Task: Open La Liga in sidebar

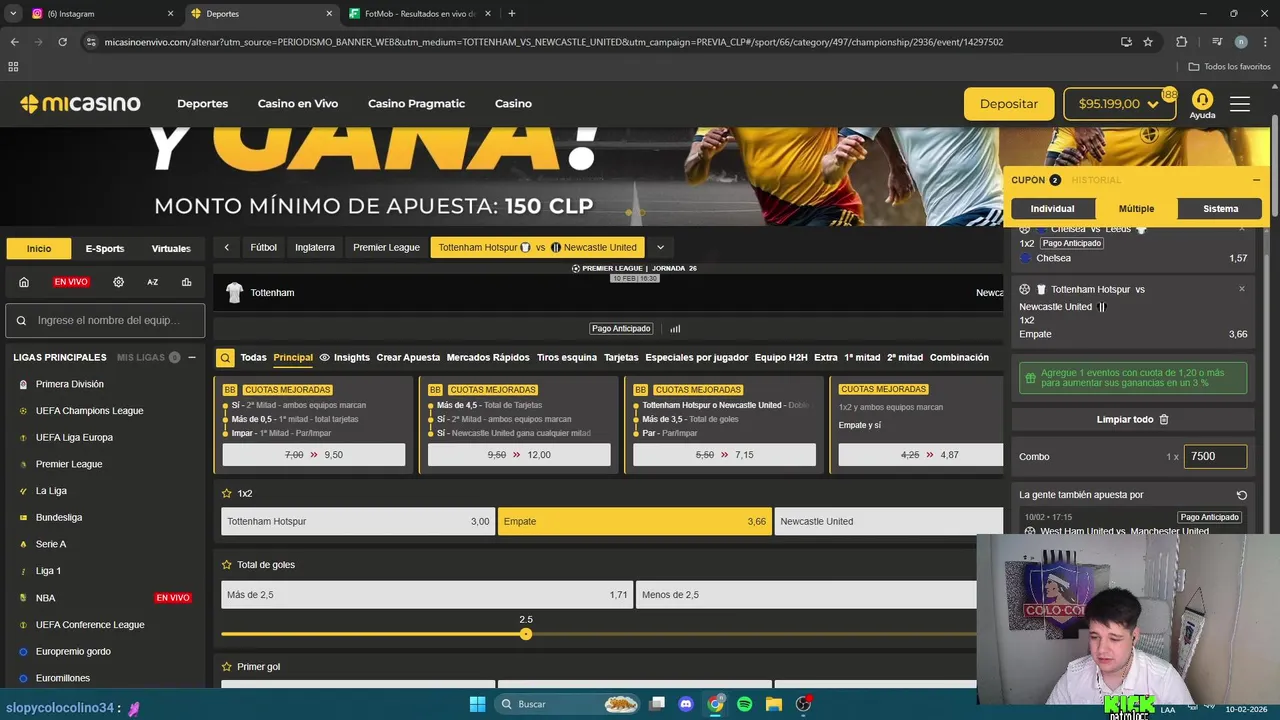Action: click(51, 491)
